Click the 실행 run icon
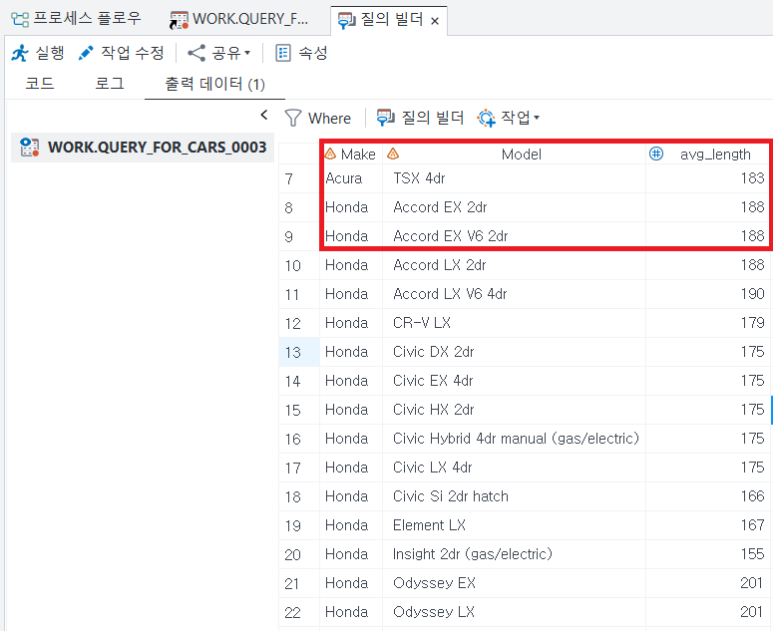773x631 pixels. 20,53
